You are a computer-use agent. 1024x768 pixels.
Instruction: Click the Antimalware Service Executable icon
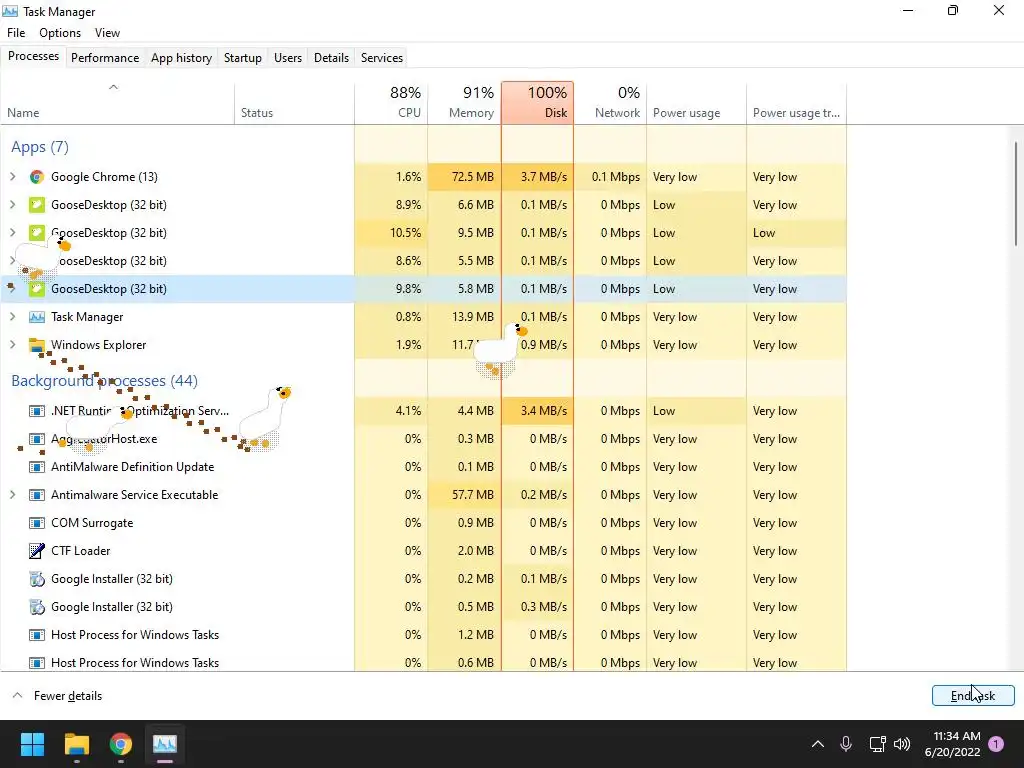[x=37, y=495]
